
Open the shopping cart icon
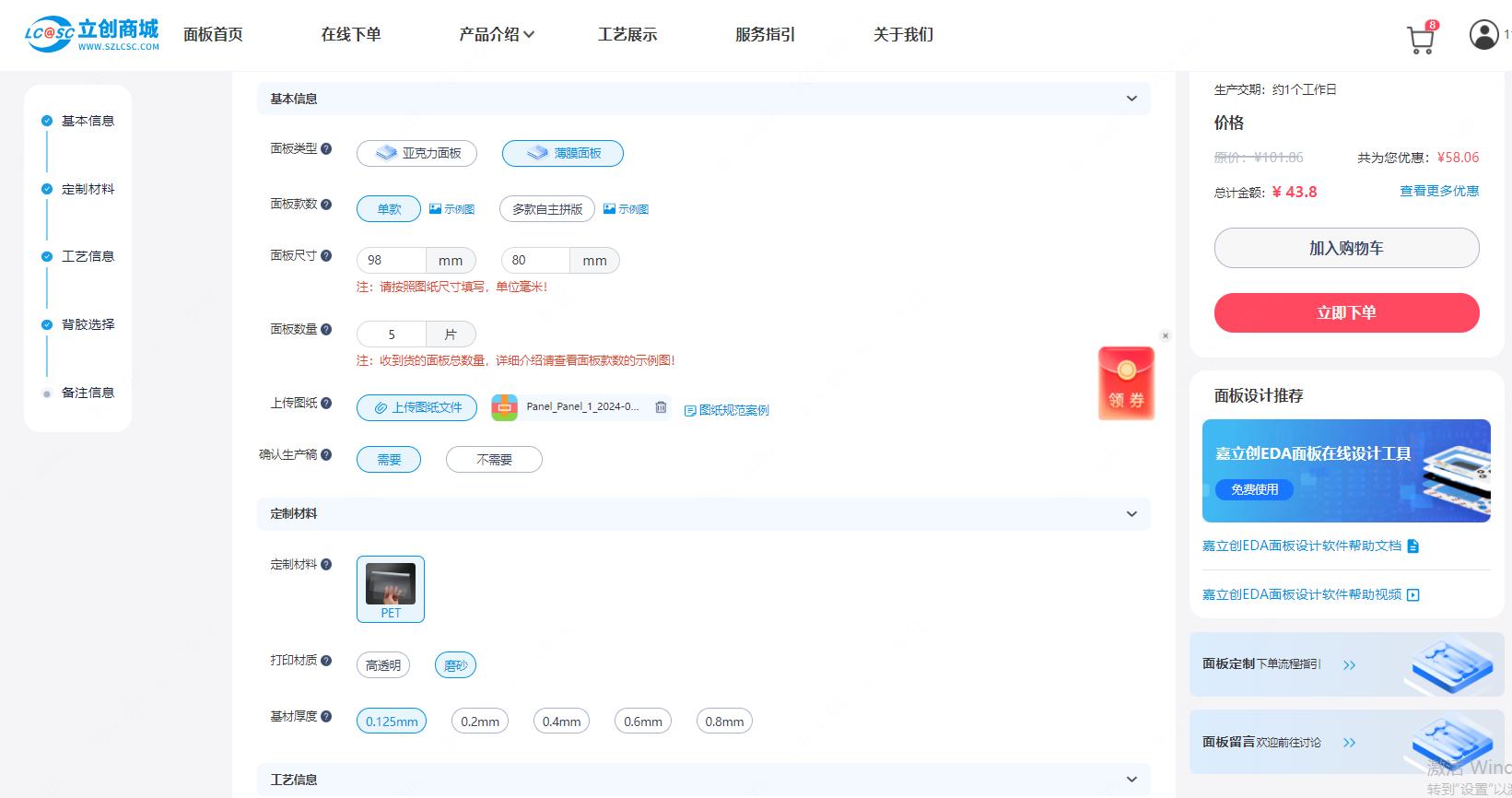click(1420, 39)
